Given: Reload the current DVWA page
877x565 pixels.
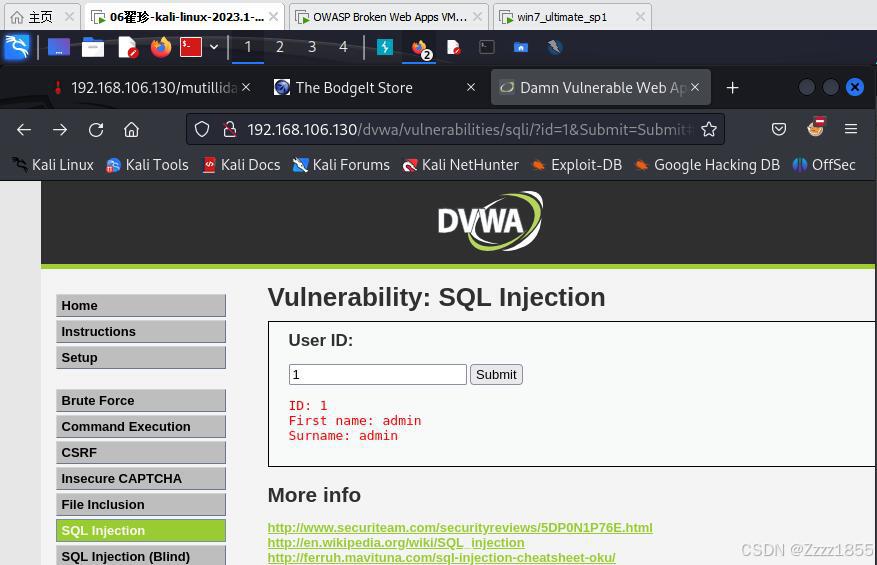Looking at the screenshot, I should [x=96, y=130].
